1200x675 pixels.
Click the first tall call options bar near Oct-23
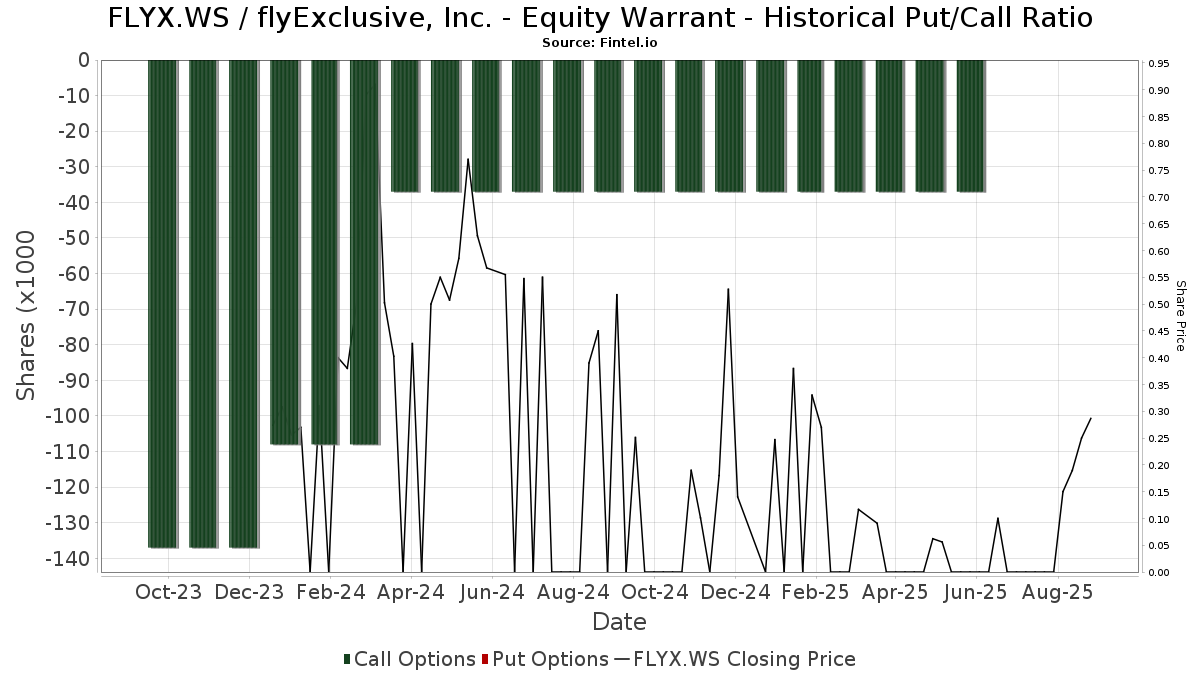(163, 303)
